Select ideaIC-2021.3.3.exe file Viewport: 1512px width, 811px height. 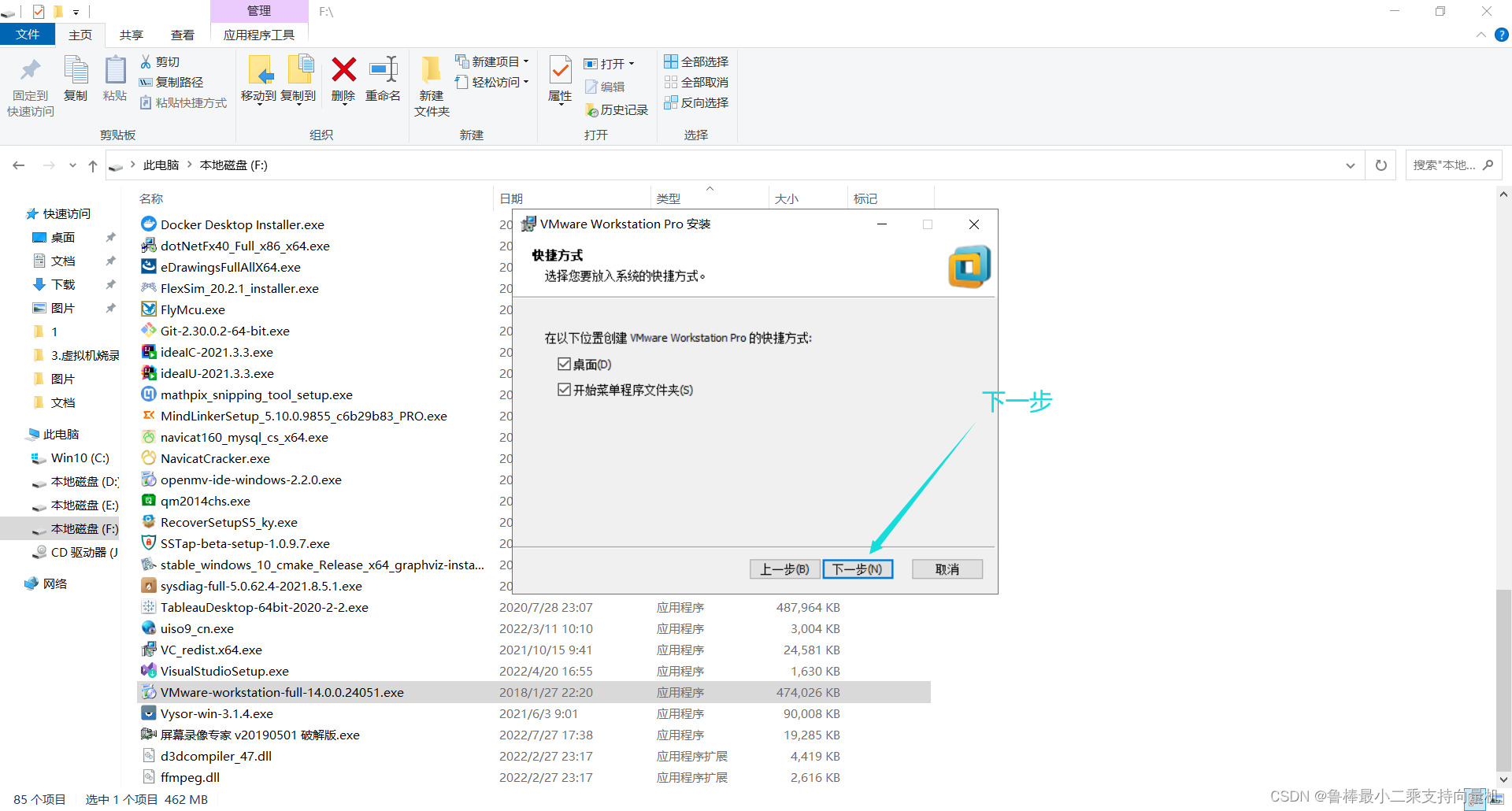[217, 352]
